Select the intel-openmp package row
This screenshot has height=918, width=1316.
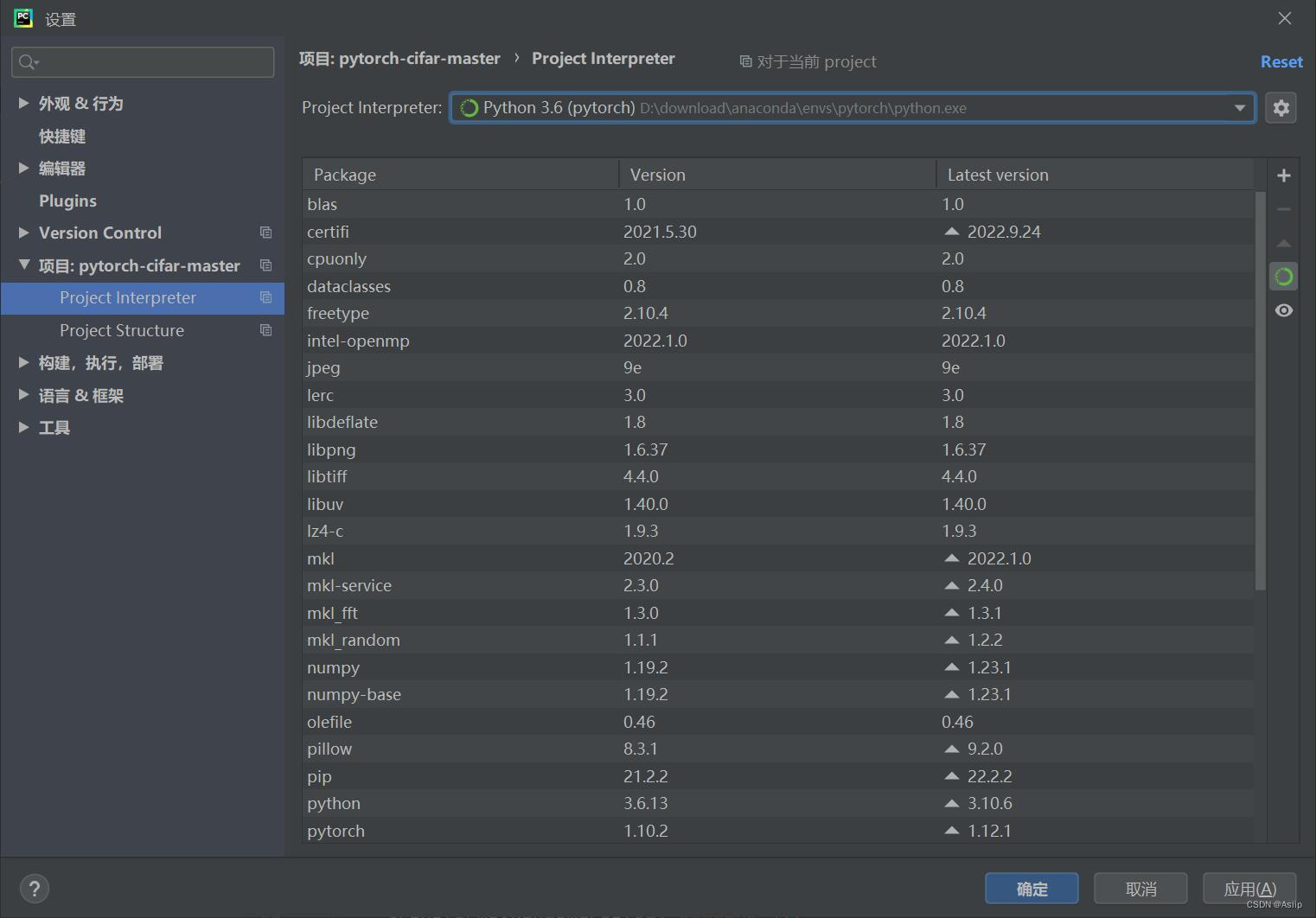(x=778, y=341)
